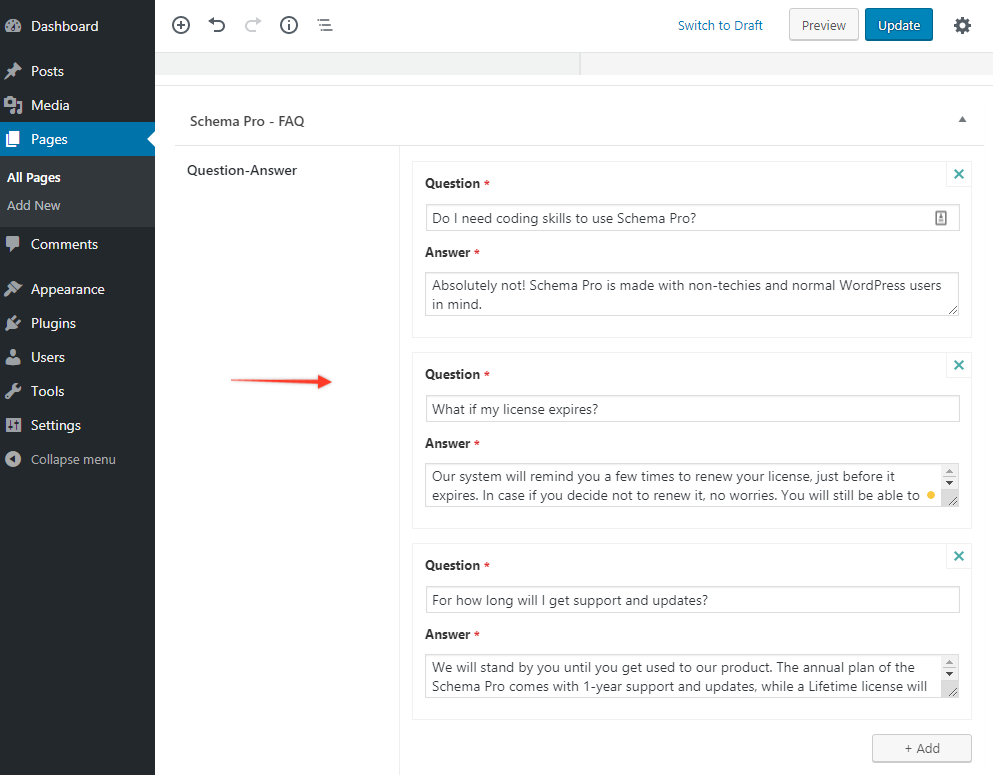
Task: Click the Update button
Action: pyautogui.click(x=898, y=25)
